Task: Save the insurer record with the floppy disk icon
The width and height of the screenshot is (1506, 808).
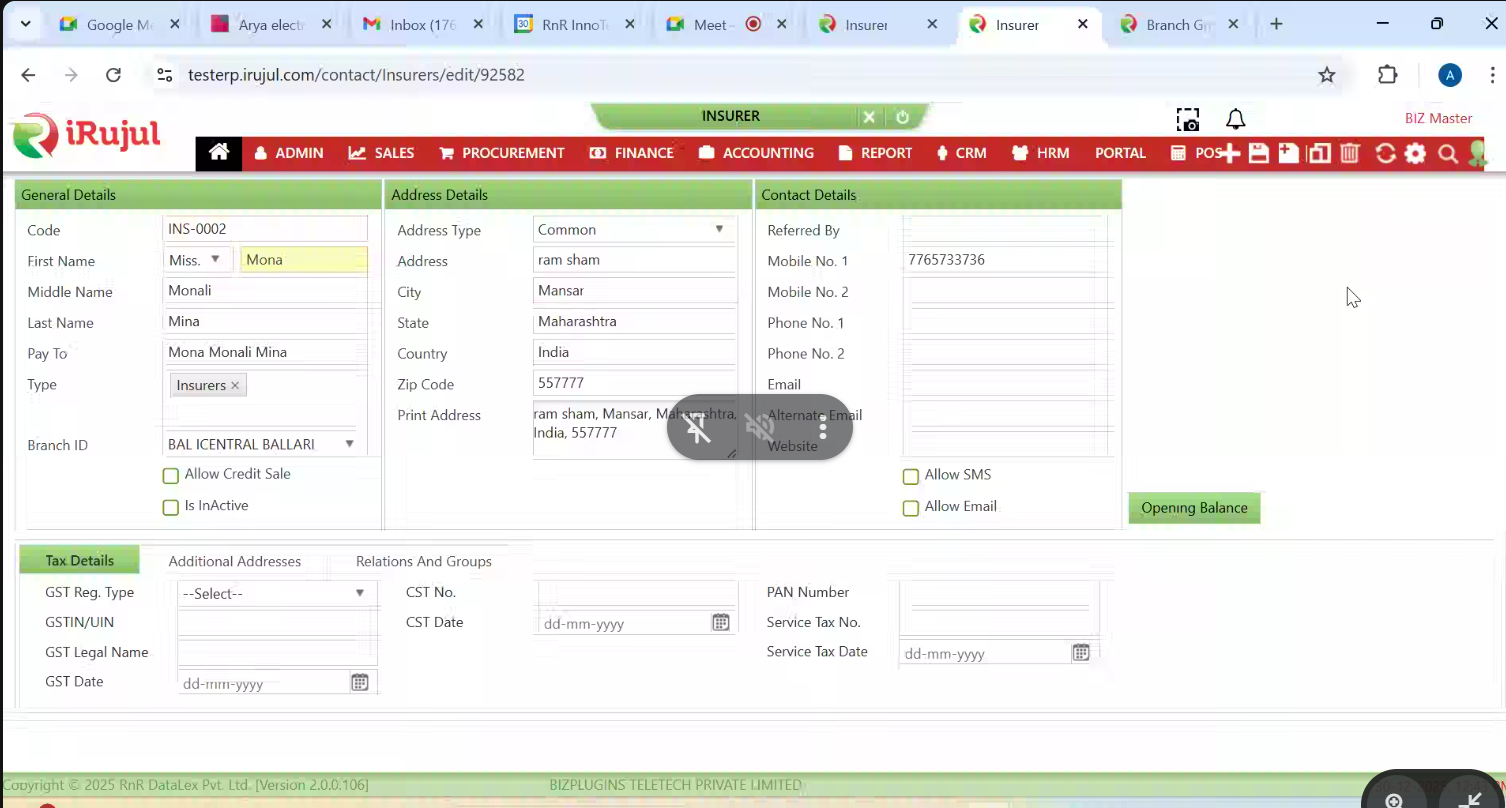Action: pyautogui.click(x=1259, y=153)
